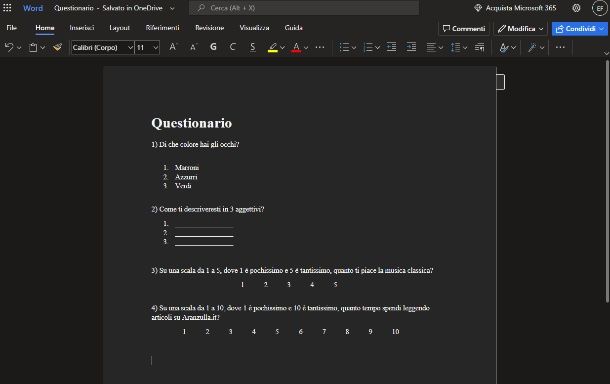Viewport: 610px width, 384px height.
Task: Switch to the Riferimenti tab
Action: [x=163, y=28]
